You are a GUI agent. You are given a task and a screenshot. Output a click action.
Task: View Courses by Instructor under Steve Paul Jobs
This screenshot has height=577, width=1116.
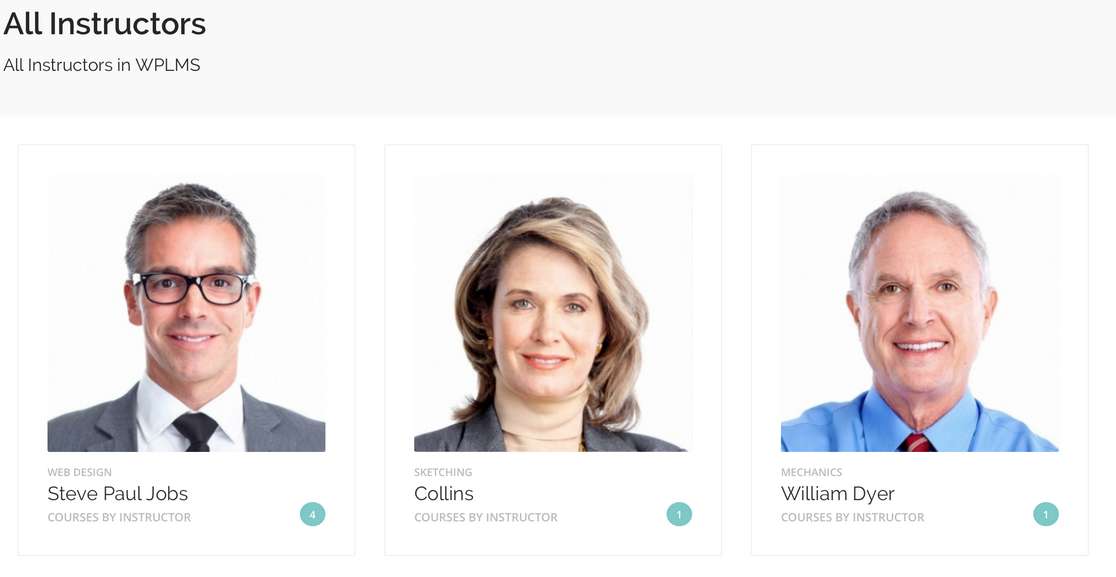click(x=119, y=517)
